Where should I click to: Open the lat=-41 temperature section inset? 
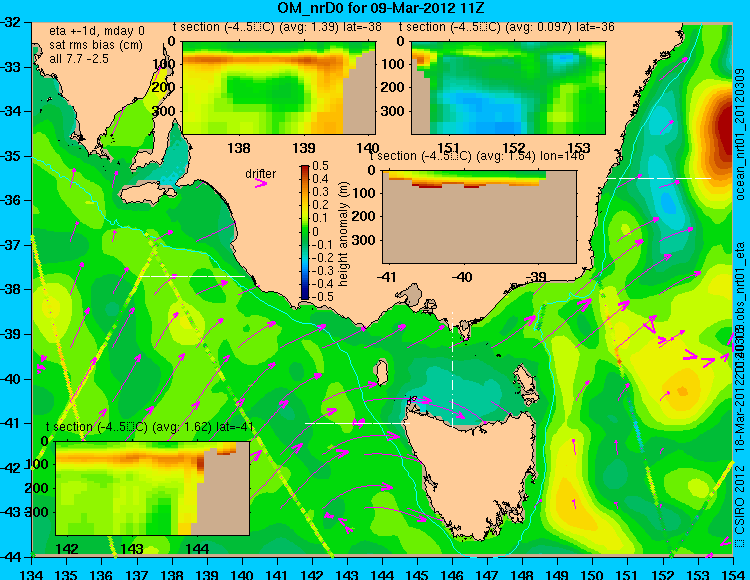tap(153, 488)
